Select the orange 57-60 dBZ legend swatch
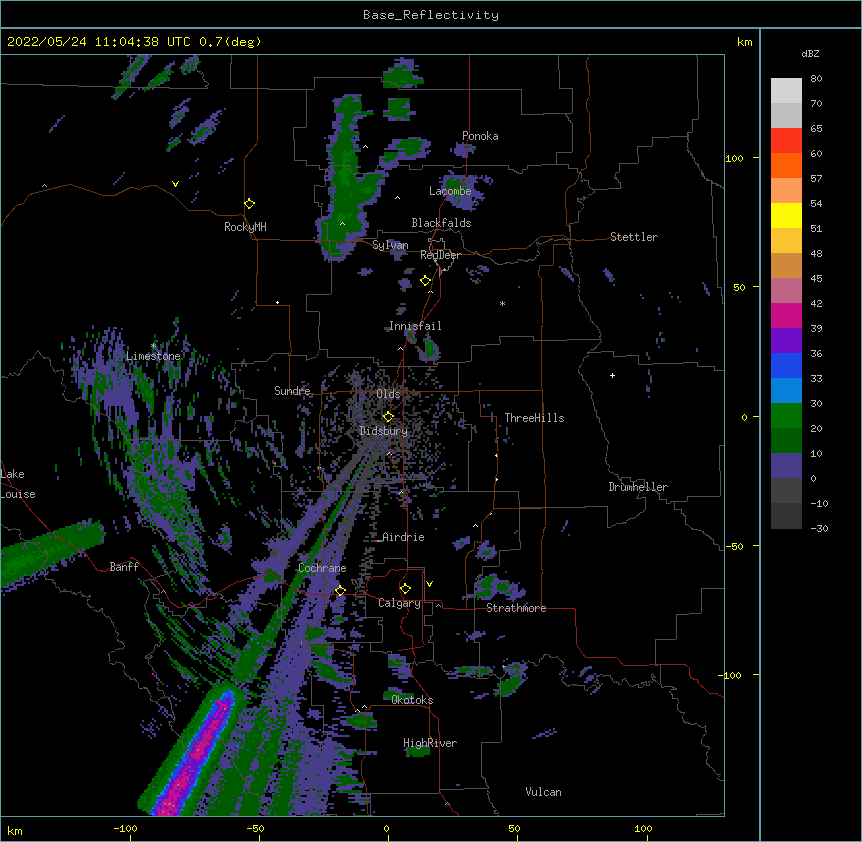 pyautogui.click(x=786, y=165)
